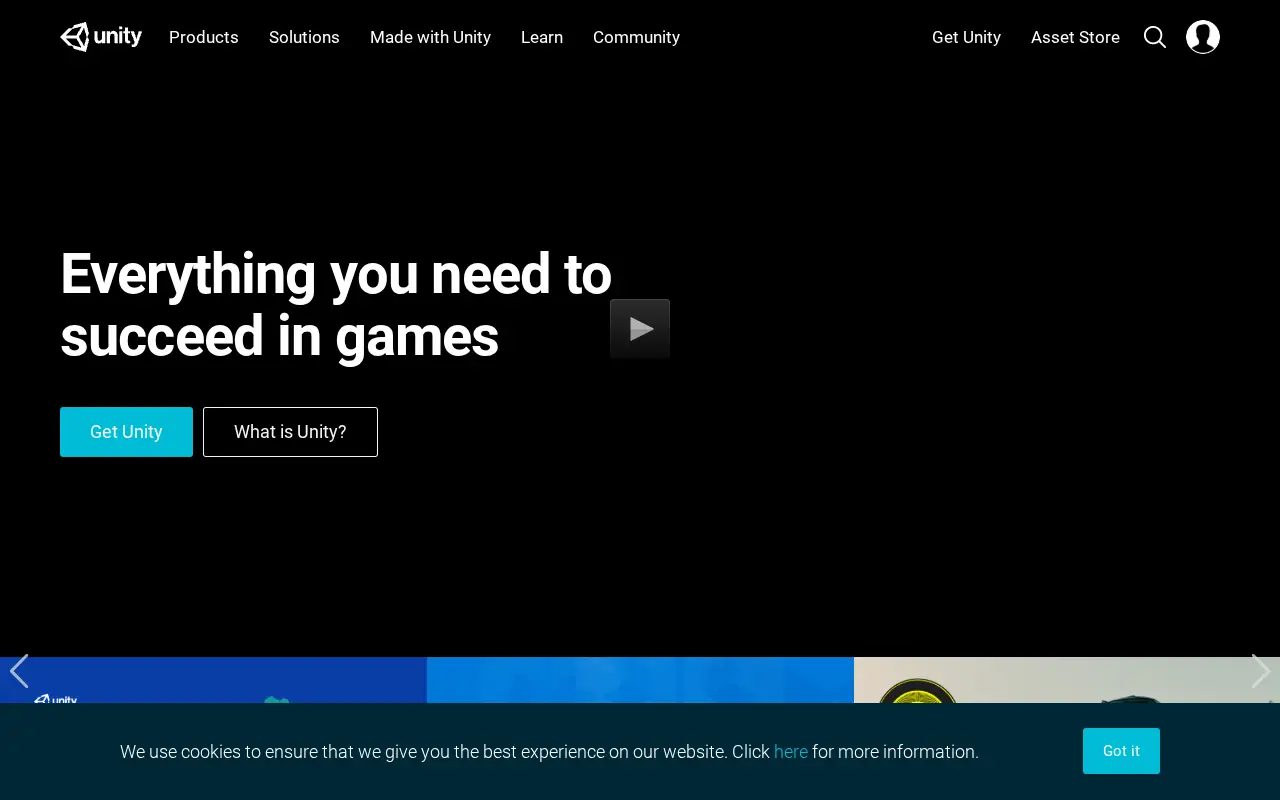The width and height of the screenshot is (1280, 800).
Task: Open the Solutions menu
Action: tap(304, 37)
